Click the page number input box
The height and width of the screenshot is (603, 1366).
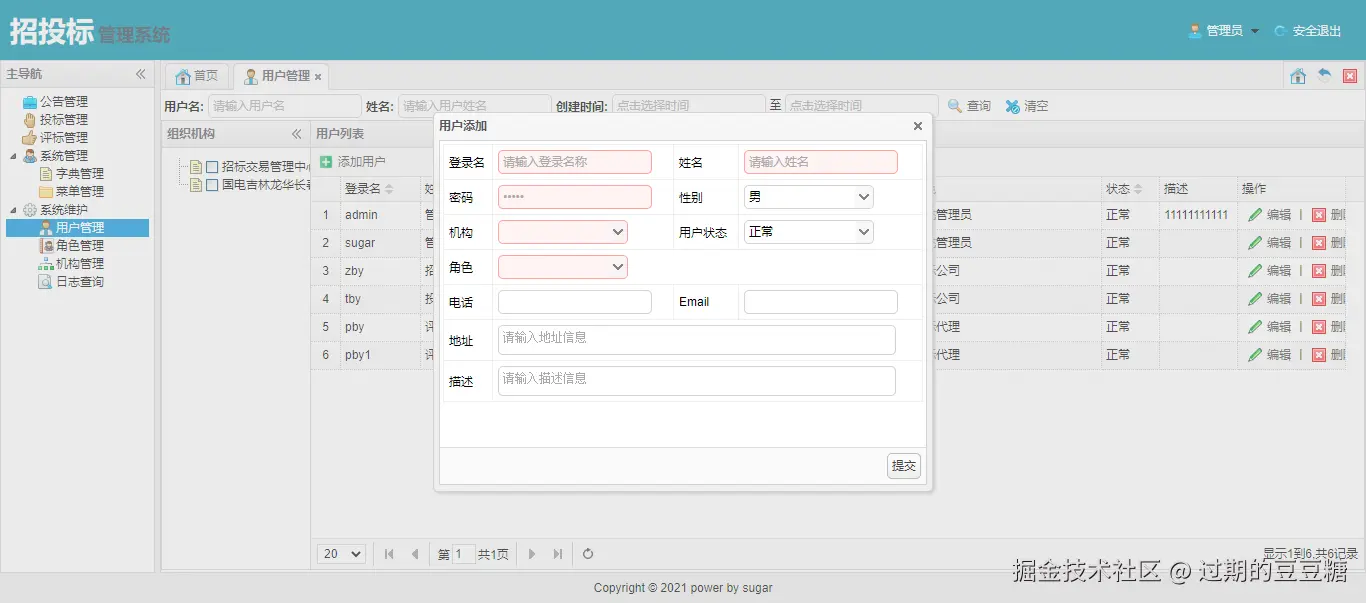[464, 554]
